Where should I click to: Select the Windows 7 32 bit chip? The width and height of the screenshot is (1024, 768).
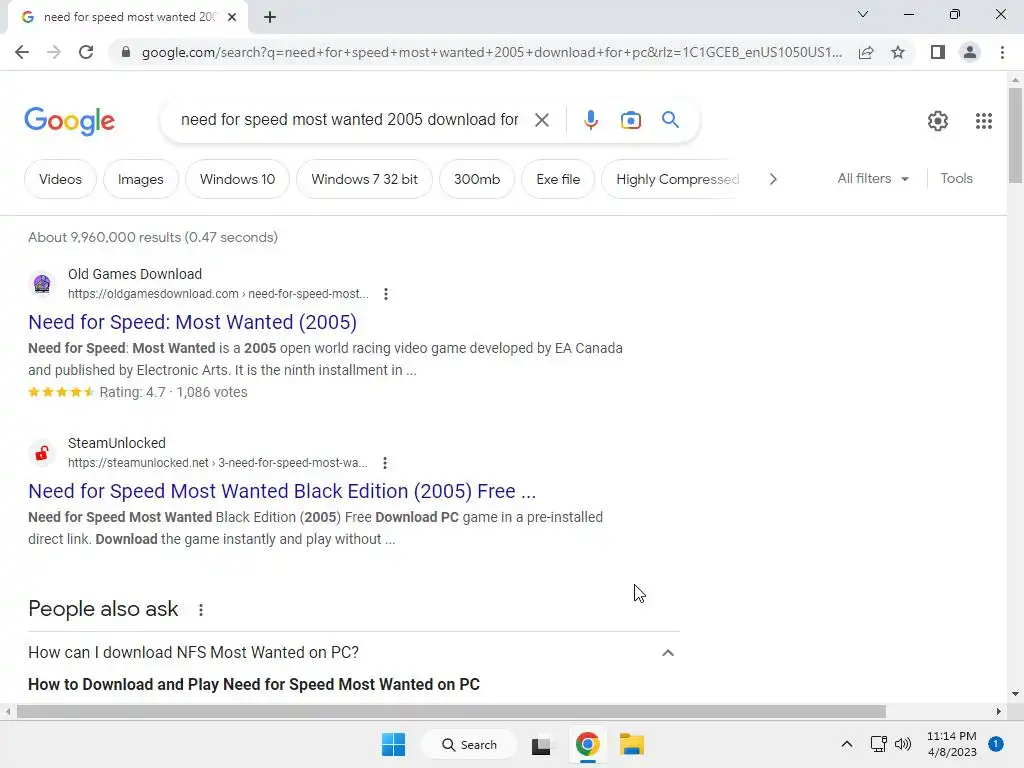(x=364, y=179)
